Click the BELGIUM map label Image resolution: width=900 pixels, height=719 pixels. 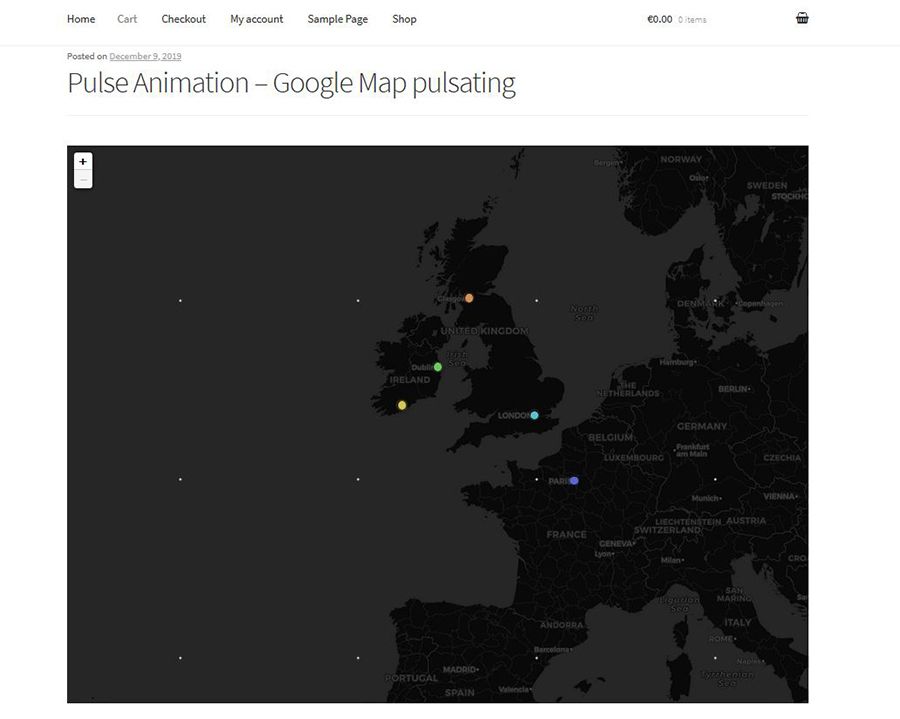coord(611,437)
